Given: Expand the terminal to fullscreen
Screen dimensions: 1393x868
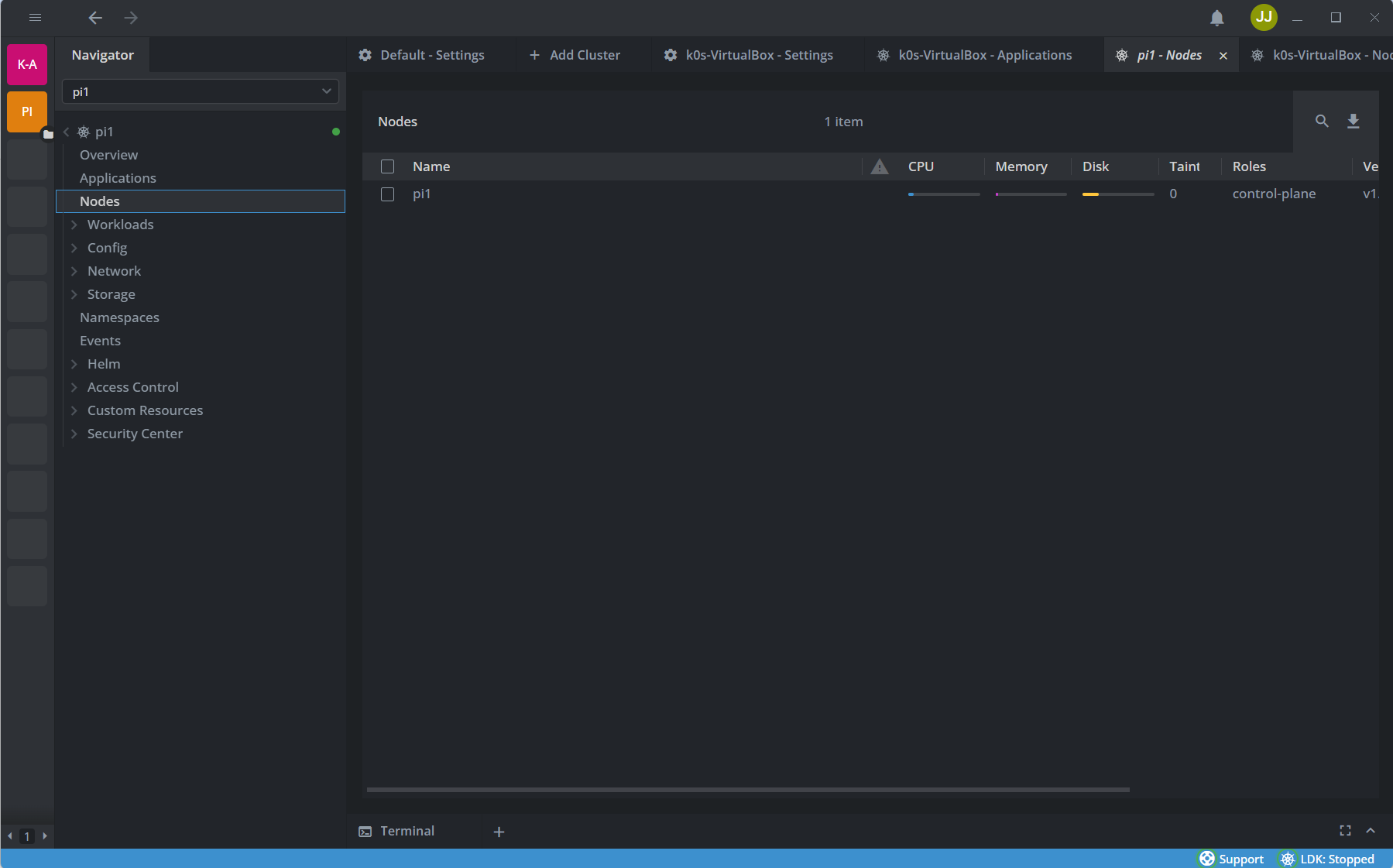Looking at the screenshot, I should (1345, 830).
